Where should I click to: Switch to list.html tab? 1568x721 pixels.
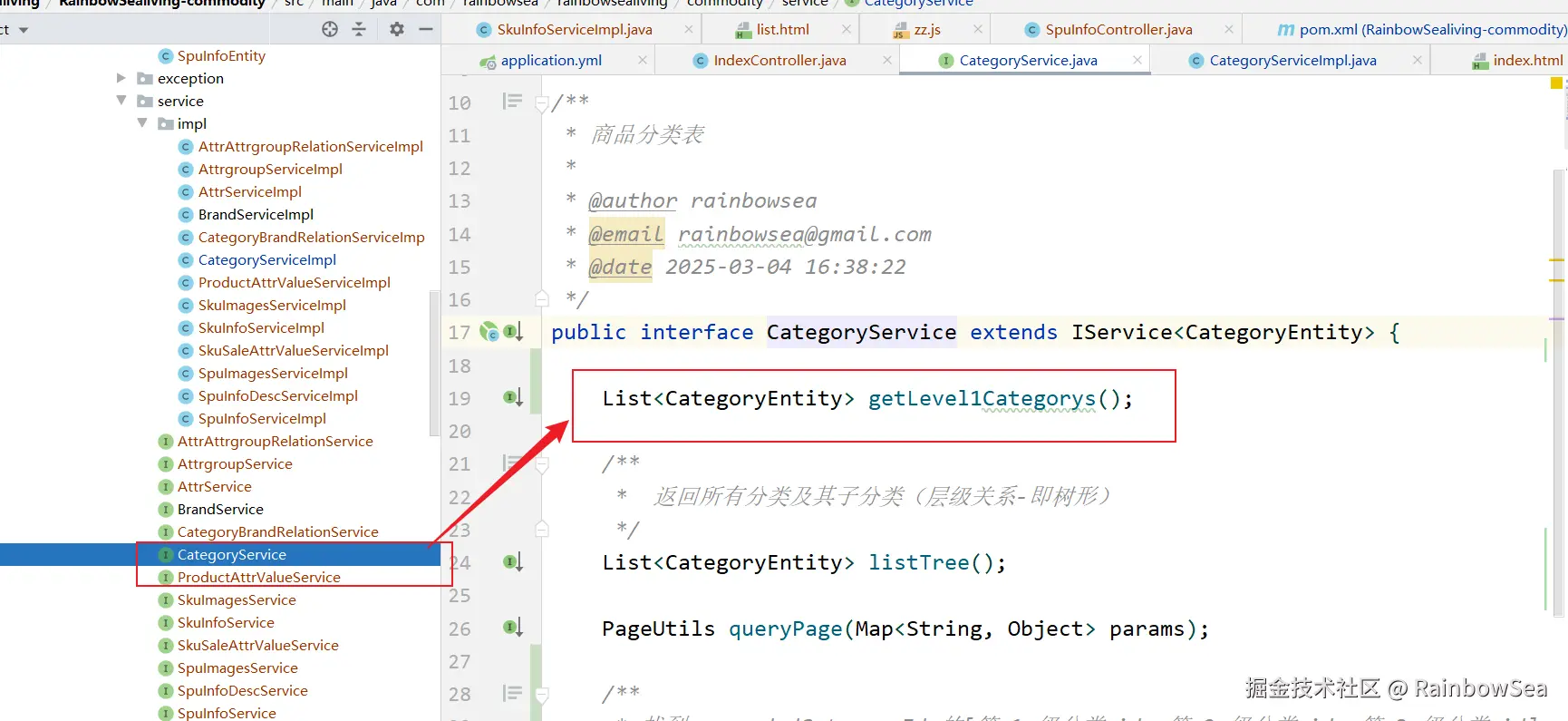(783, 29)
